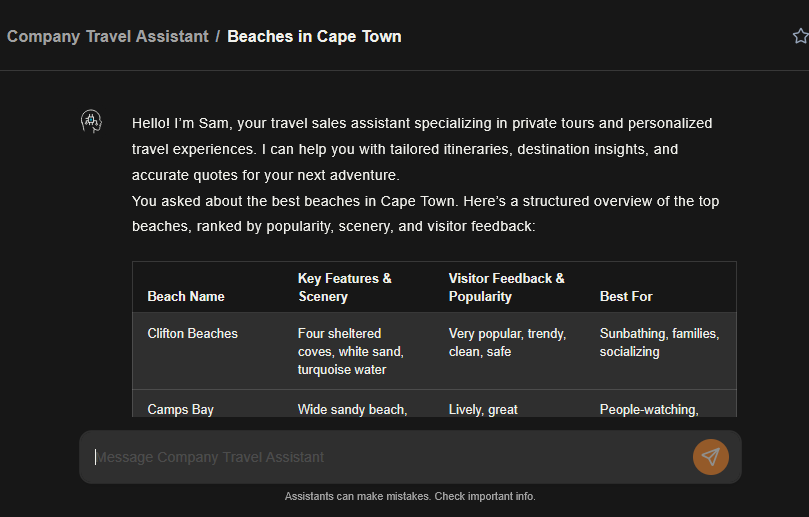Image resolution: width=809 pixels, height=517 pixels.
Task: Open the Company Travel Assistant breadcrumb
Action: tap(107, 36)
